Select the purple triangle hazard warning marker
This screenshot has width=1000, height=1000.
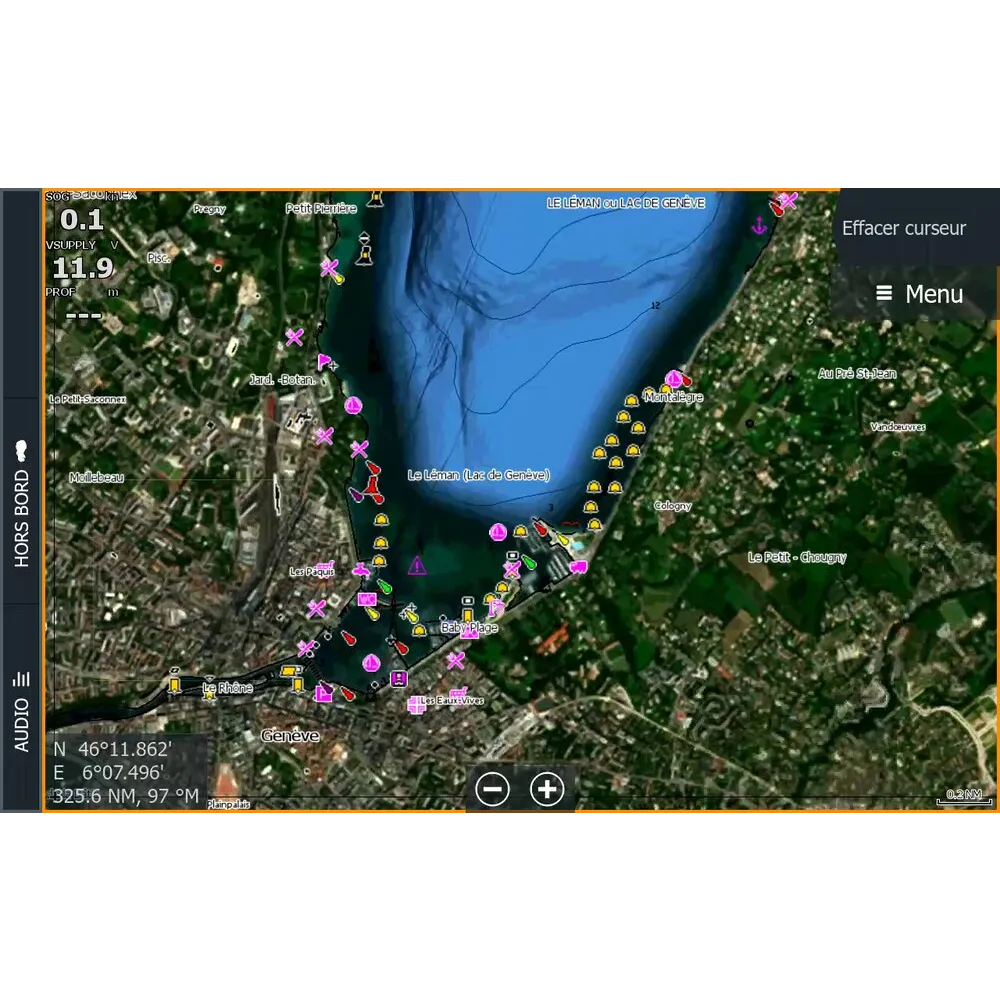(x=417, y=566)
